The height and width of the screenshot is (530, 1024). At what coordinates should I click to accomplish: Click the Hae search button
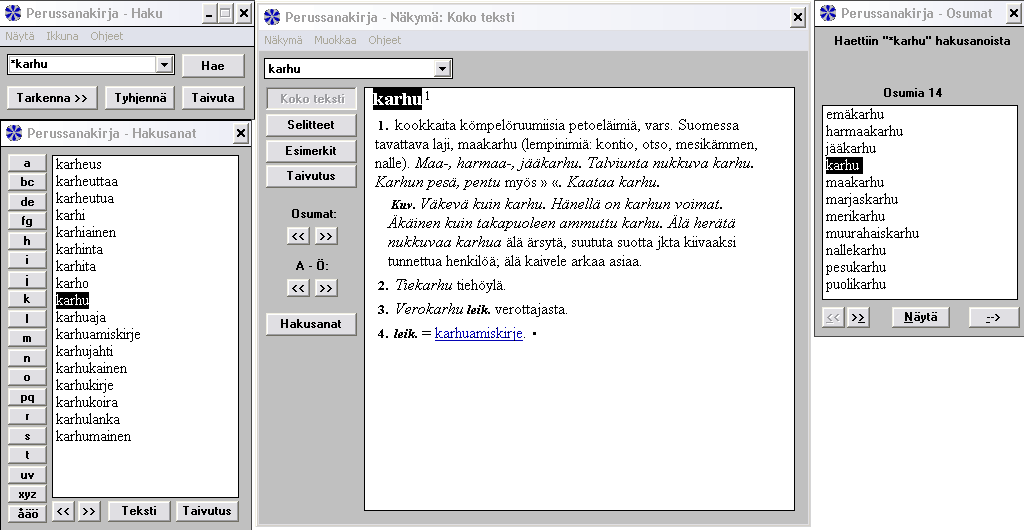click(212, 65)
